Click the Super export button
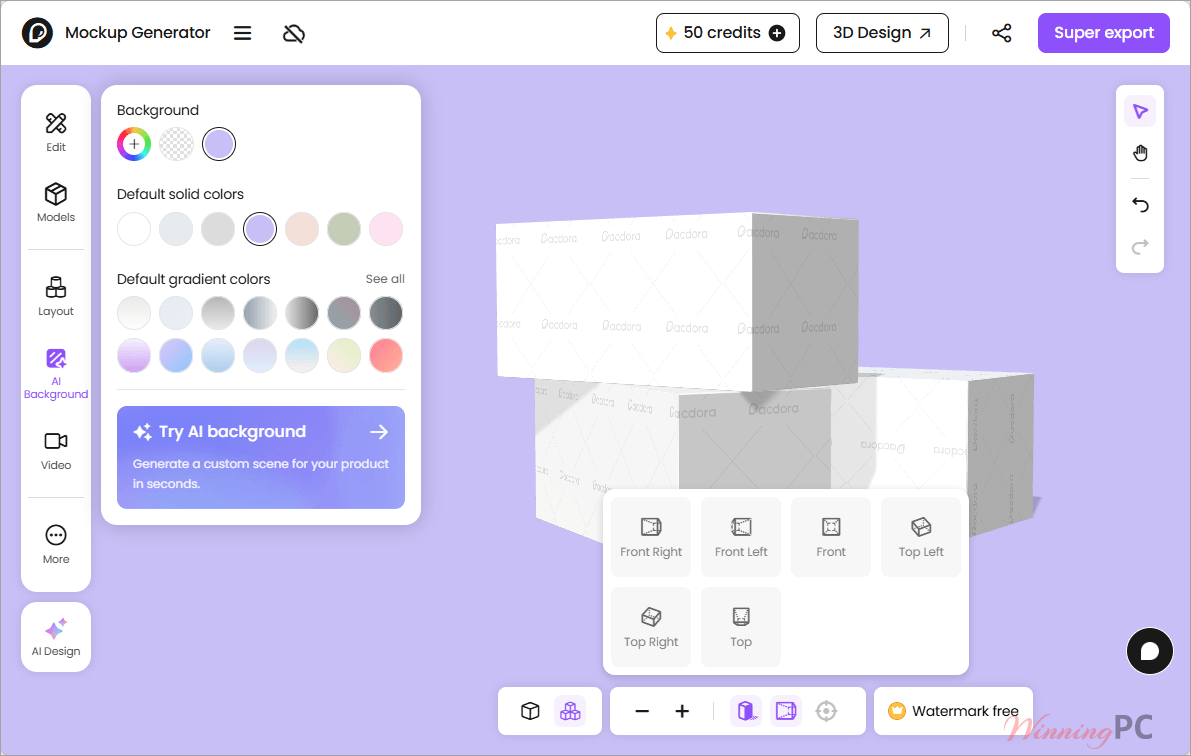Screen dimensions: 1191x756 pyautogui.click(x=1104, y=33)
